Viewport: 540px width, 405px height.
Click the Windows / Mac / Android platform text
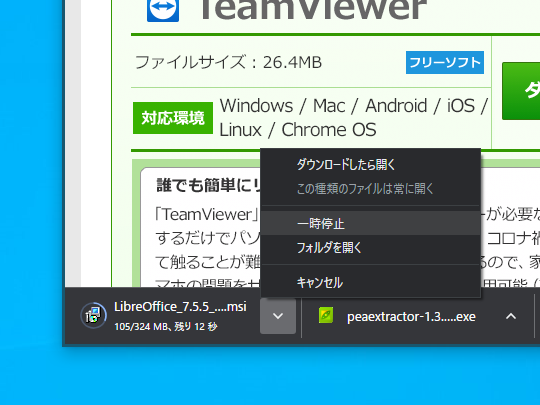click(354, 106)
